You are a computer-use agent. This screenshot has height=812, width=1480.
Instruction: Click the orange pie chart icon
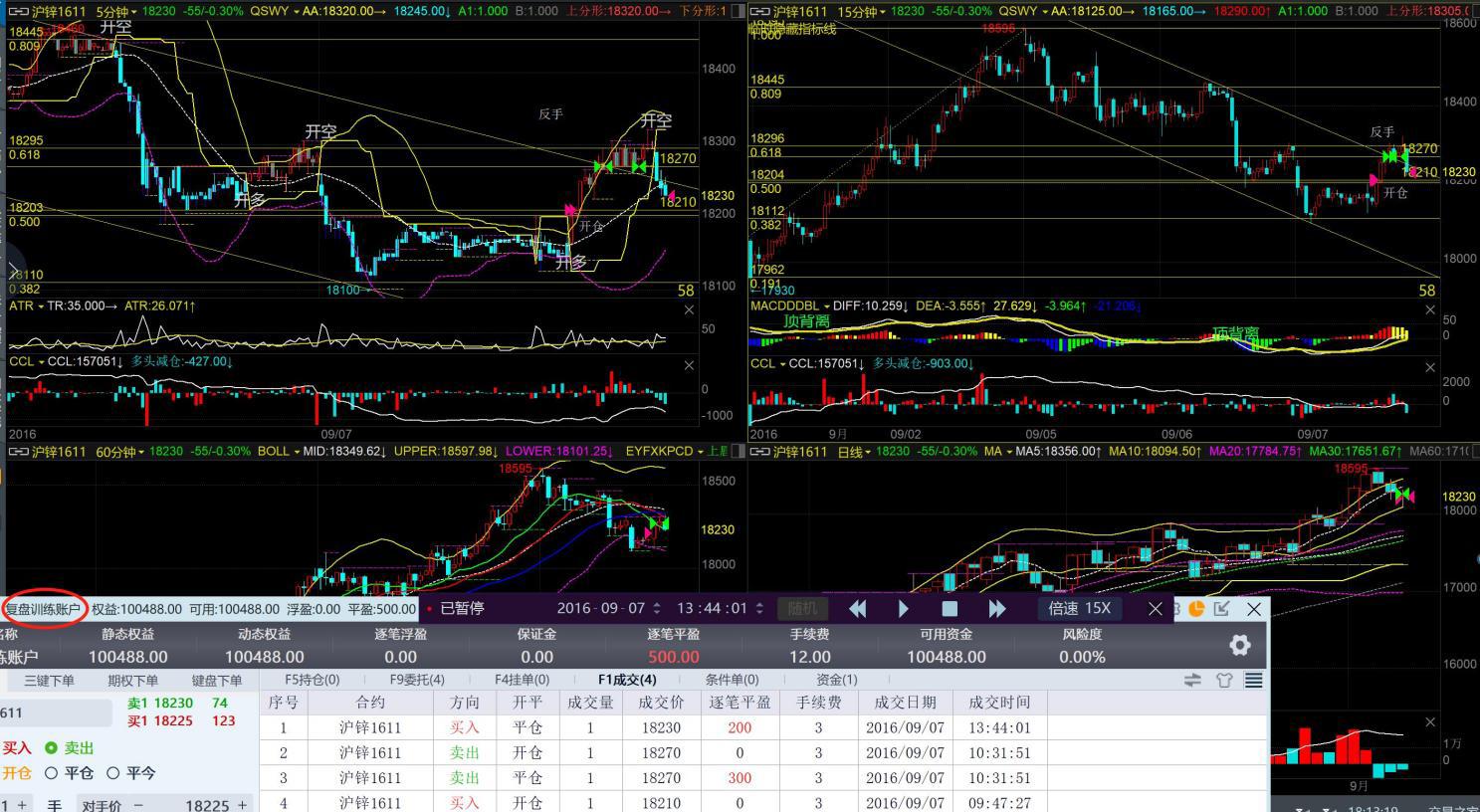tap(1196, 608)
